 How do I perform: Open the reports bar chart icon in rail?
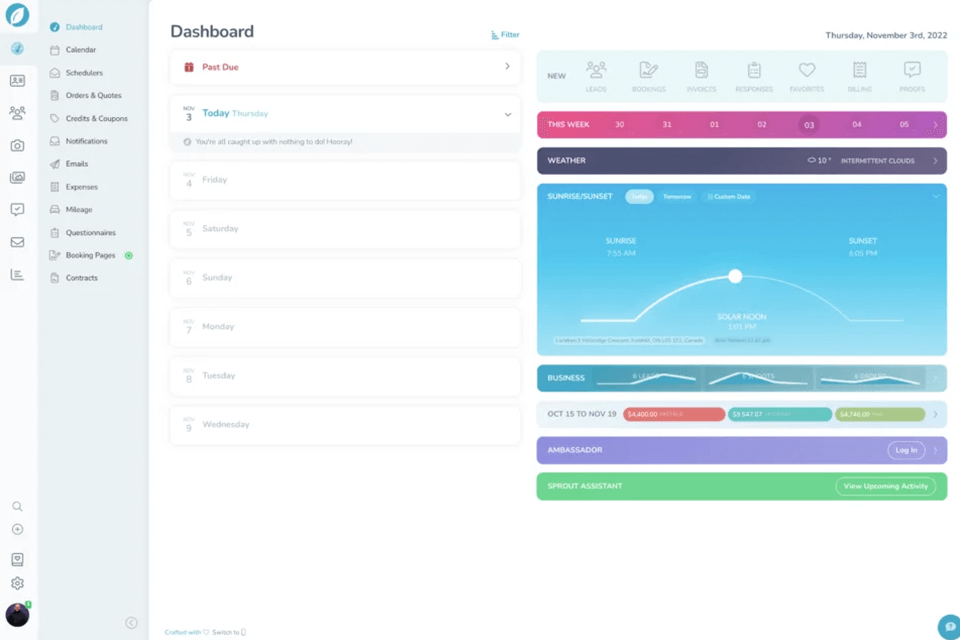pos(17,274)
